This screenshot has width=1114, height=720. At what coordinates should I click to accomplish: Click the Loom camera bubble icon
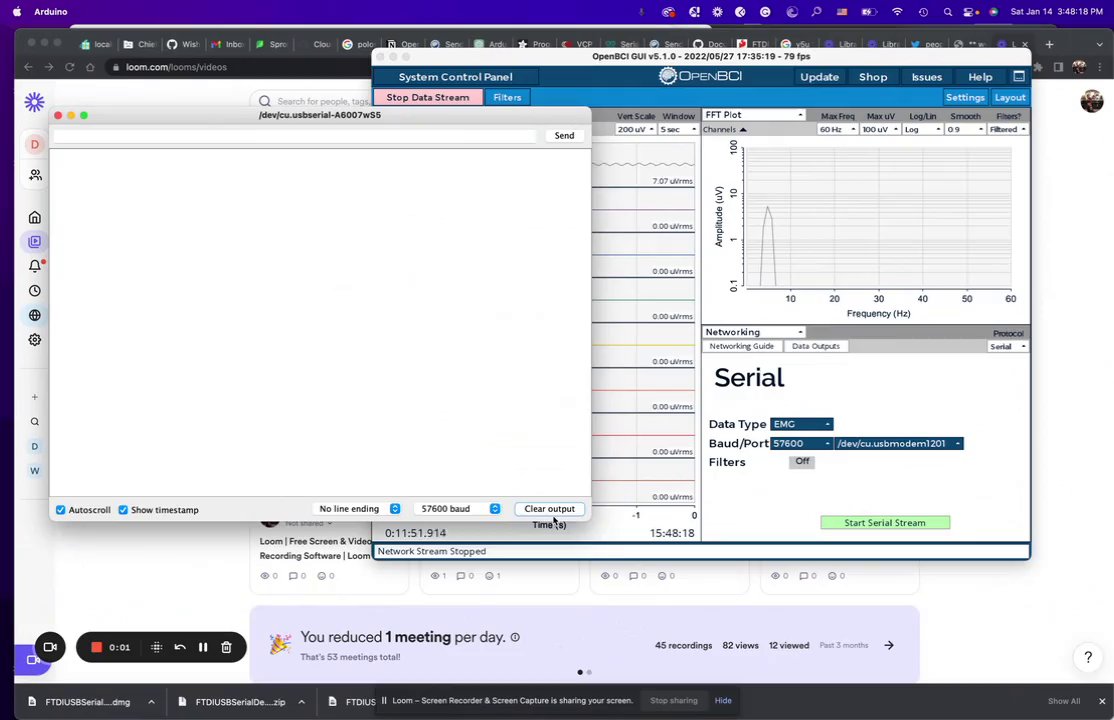[x=50, y=647]
